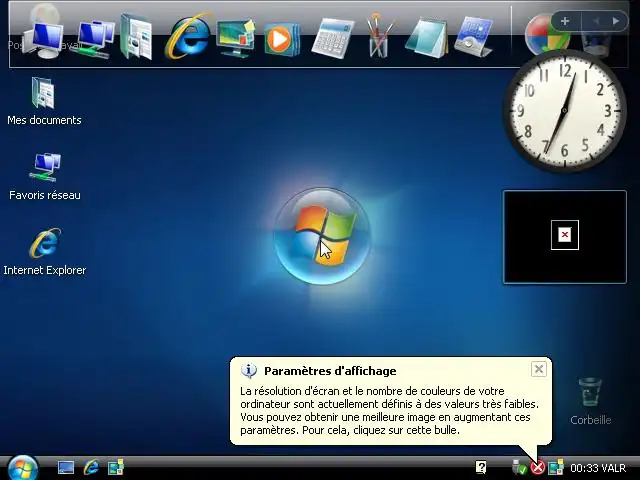Close the Paramètres d'affichage balloon
This screenshot has height=480, width=640.
[x=539, y=369]
